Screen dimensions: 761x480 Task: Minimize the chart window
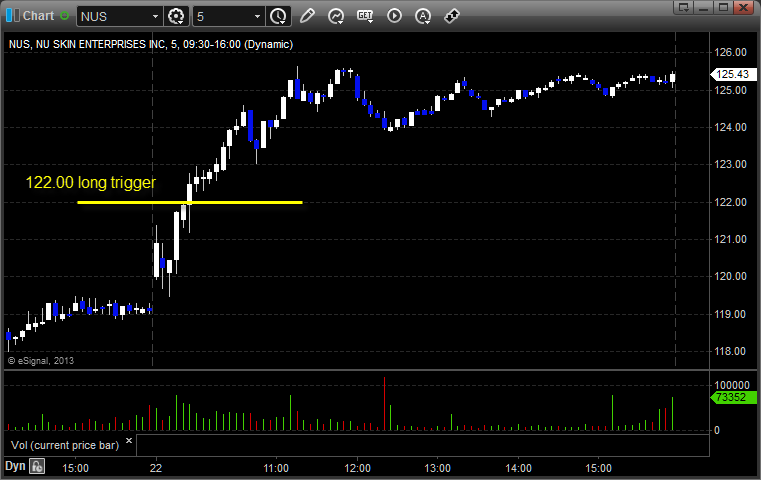tap(704, 7)
